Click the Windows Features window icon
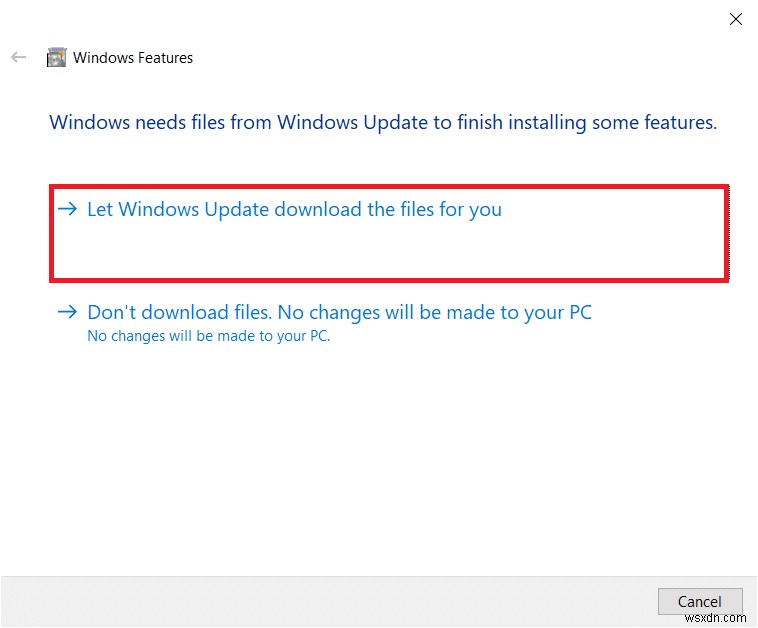The height and width of the screenshot is (628, 758). (x=57, y=58)
